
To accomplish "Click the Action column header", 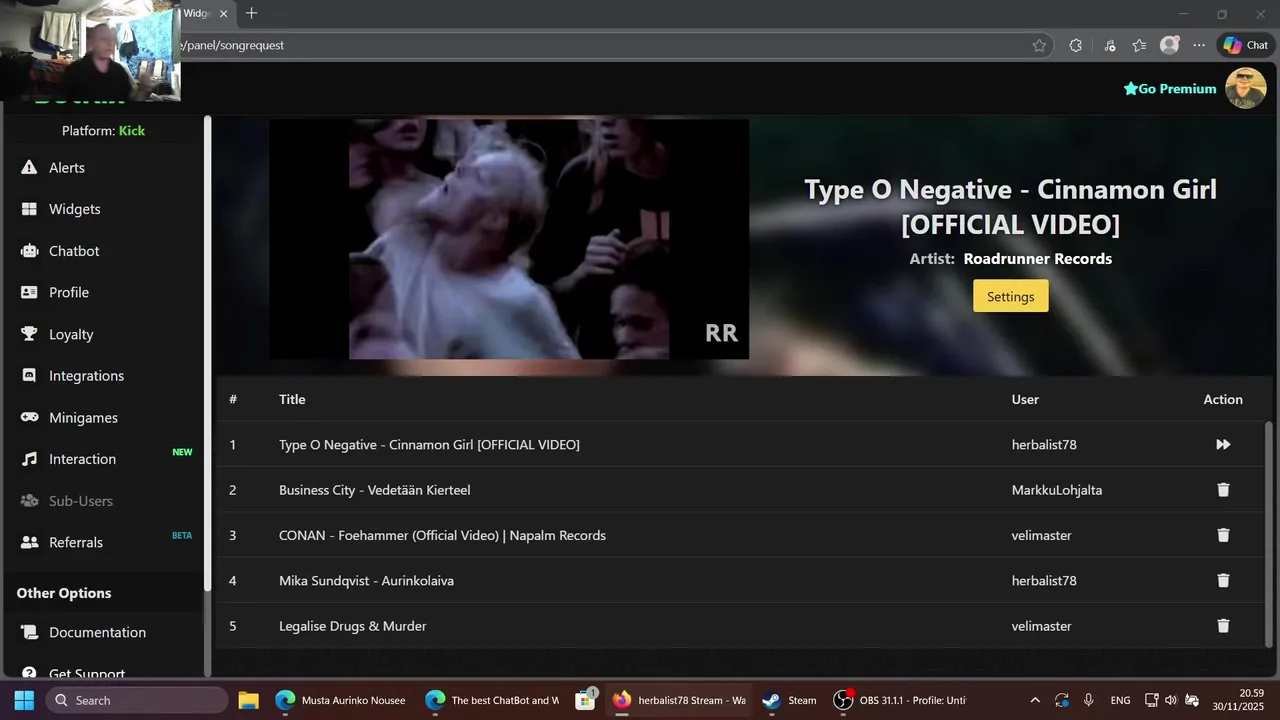I will pos(1223,399).
